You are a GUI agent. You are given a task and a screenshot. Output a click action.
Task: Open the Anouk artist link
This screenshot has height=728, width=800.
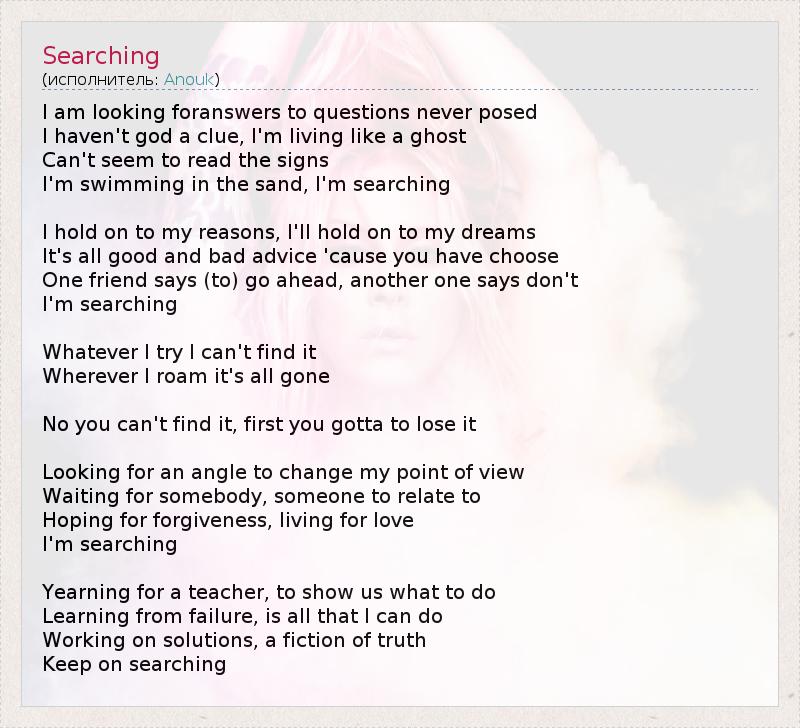click(189, 79)
